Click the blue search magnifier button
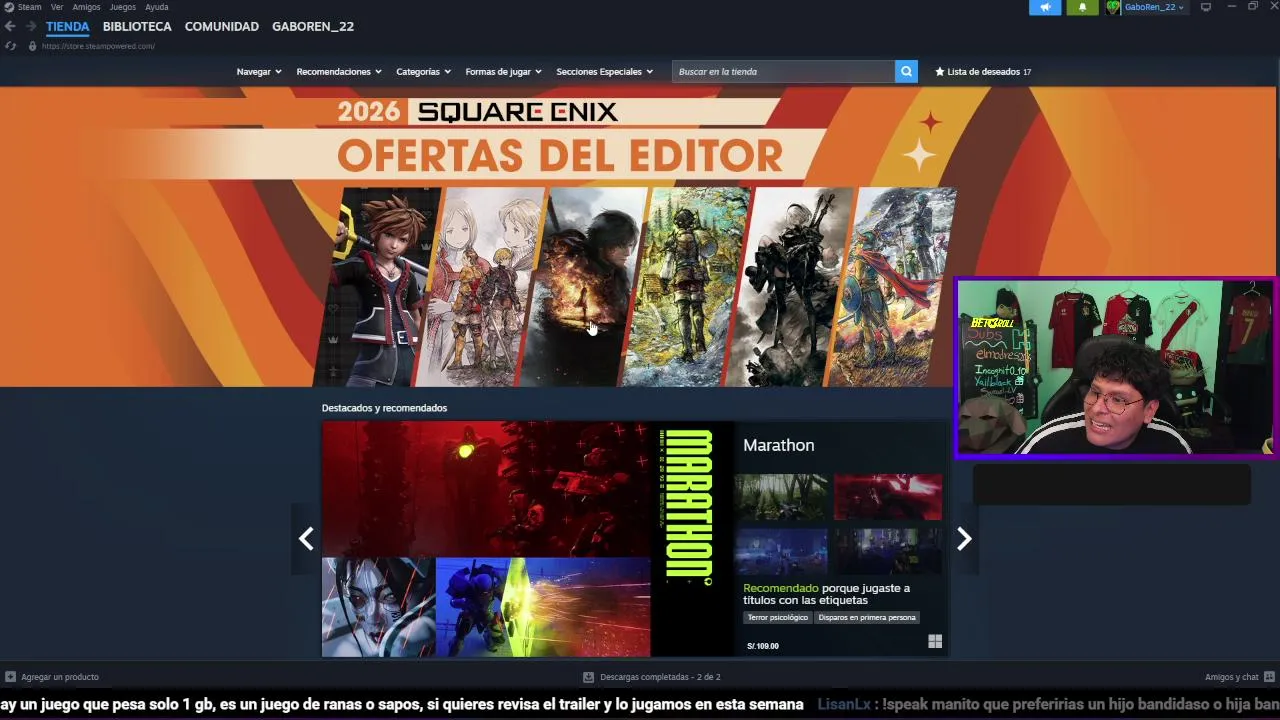This screenshot has height=720, width=1280. (x=906, y=71)
